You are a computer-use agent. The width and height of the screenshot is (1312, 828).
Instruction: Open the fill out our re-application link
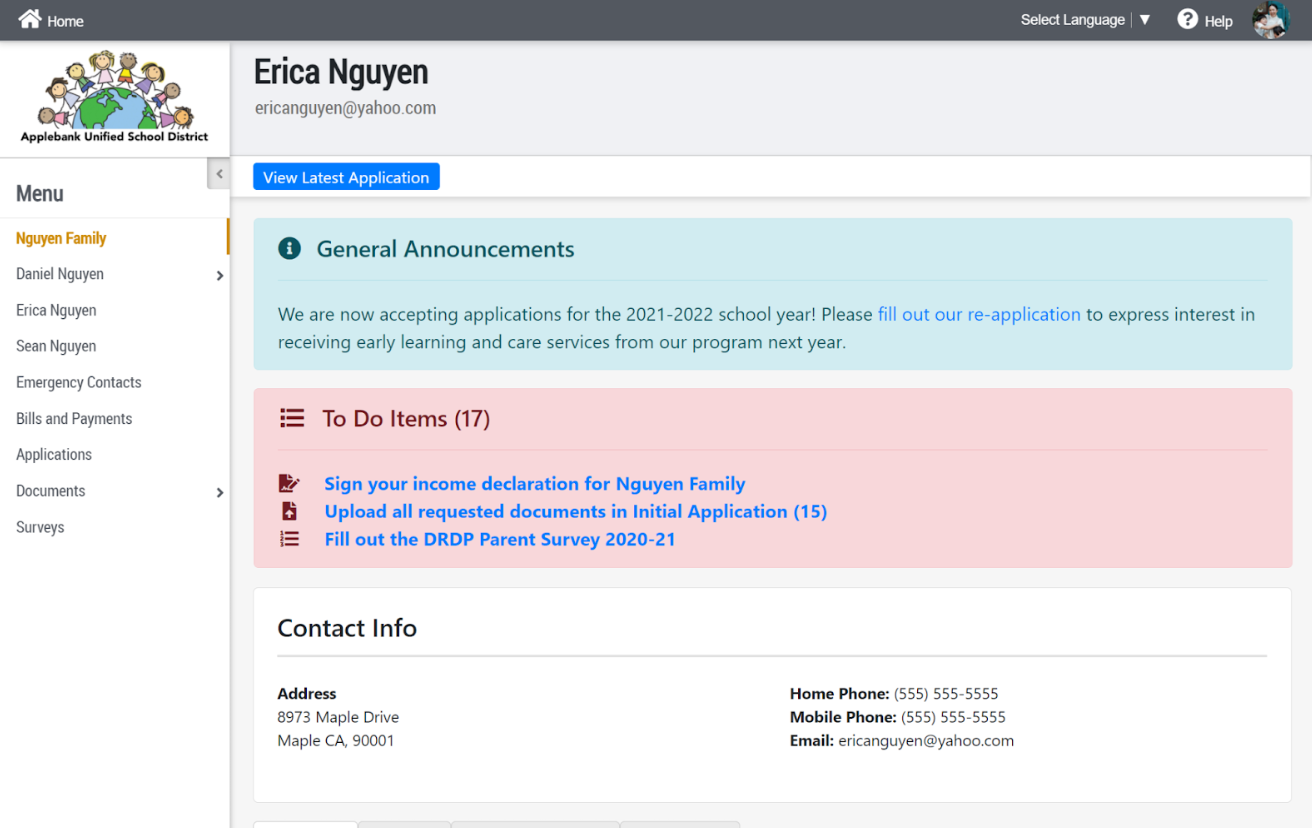coord(979,314)
